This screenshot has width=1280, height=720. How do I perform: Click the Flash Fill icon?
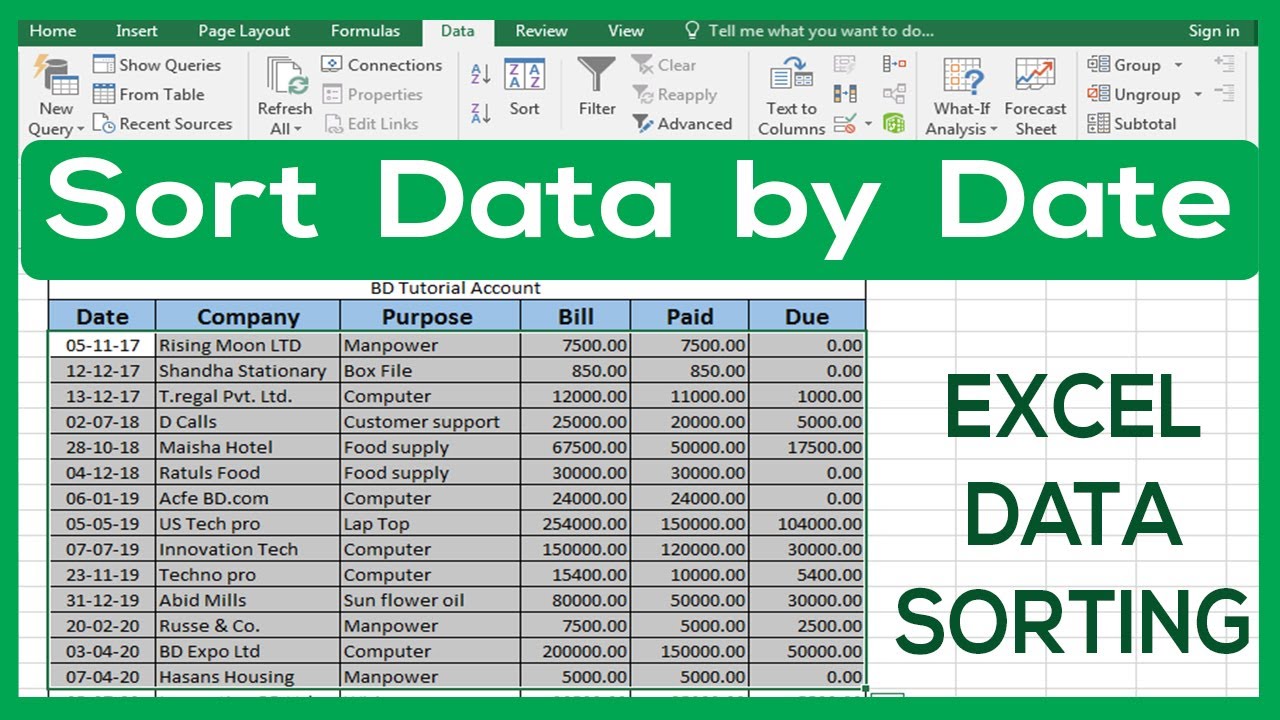point(845,65)
